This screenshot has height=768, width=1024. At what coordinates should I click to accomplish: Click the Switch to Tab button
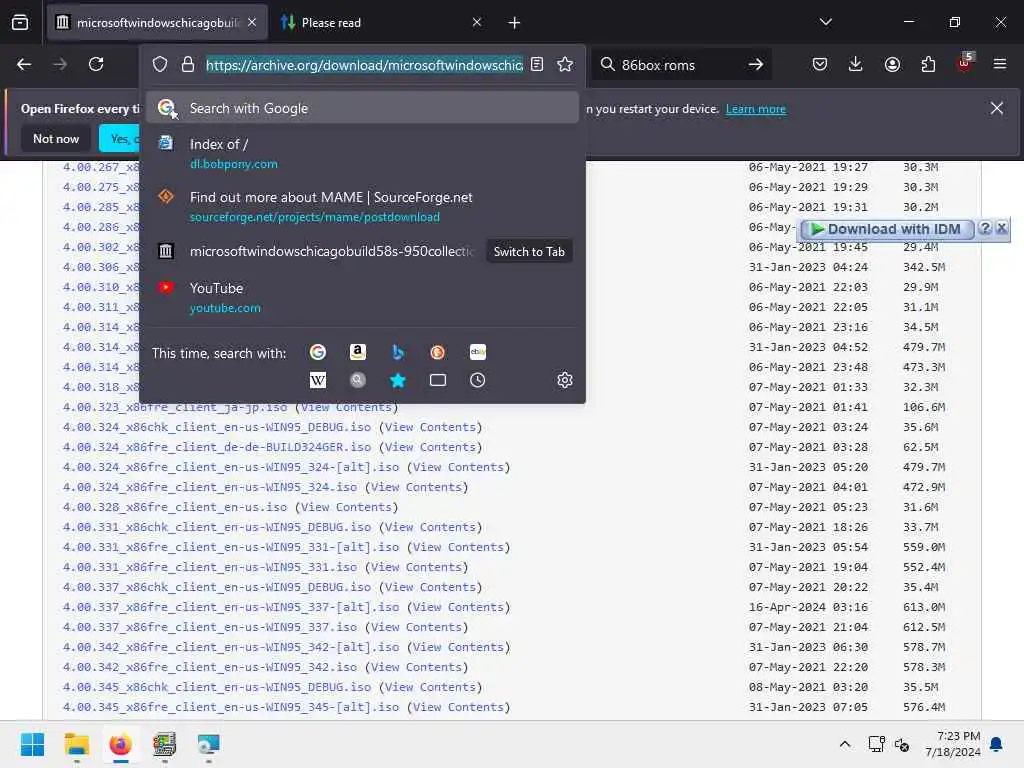click(529, 251)
